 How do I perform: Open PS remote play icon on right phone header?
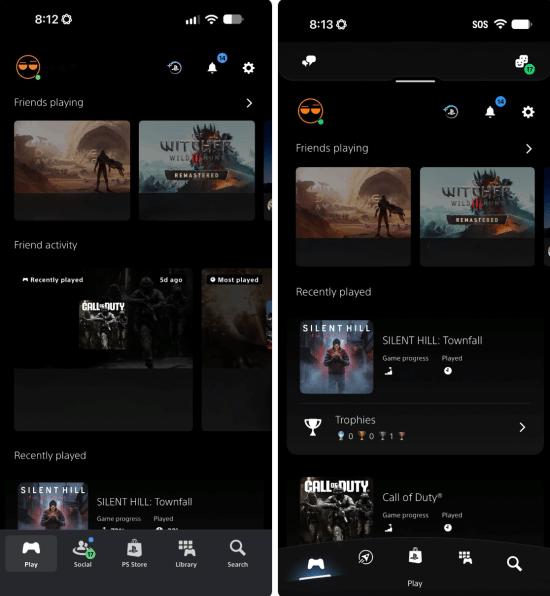(x=451, y=112)
